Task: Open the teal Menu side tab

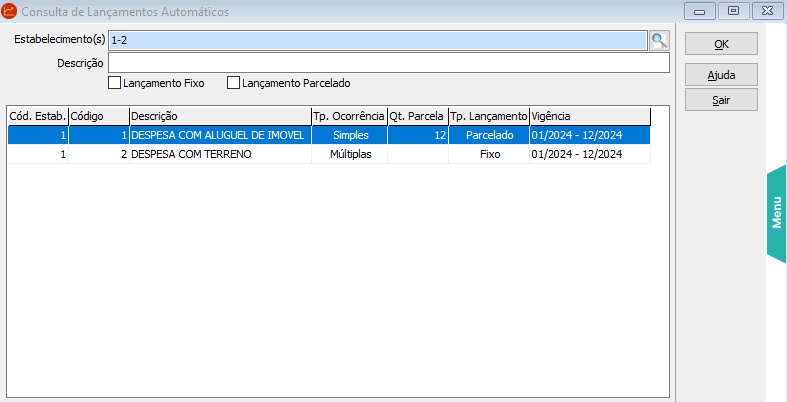Action: [x=776, y=213]
